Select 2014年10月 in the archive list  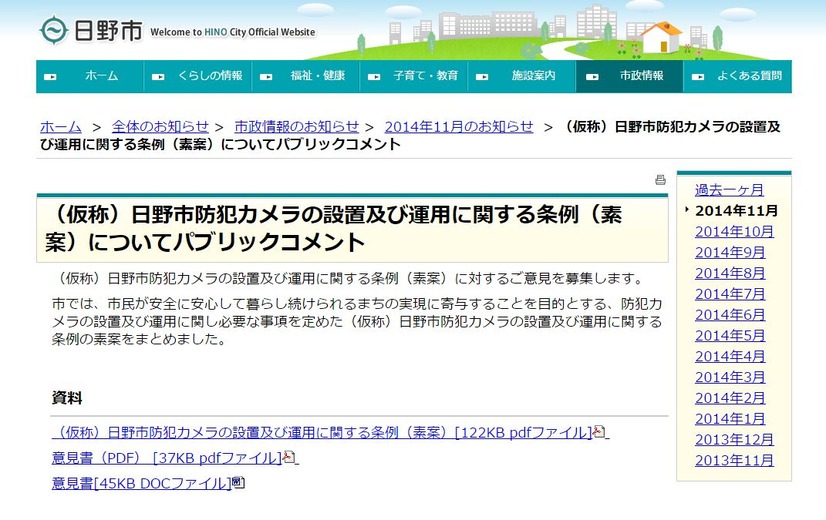[734, 231]
